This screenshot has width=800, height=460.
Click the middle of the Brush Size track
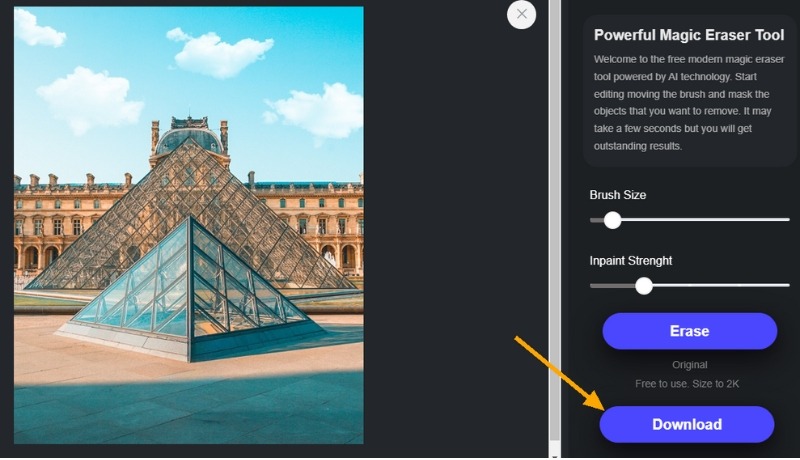click(690, 220)
